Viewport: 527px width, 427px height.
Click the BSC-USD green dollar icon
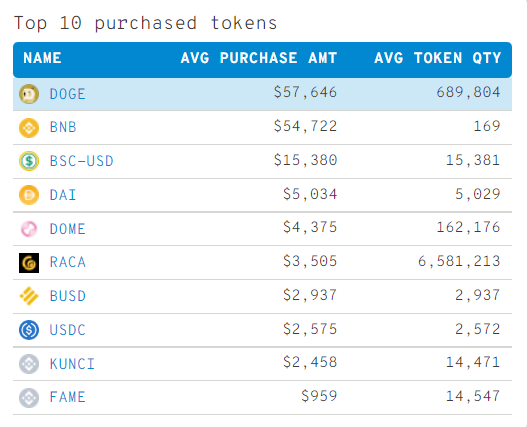click(29, 161)
